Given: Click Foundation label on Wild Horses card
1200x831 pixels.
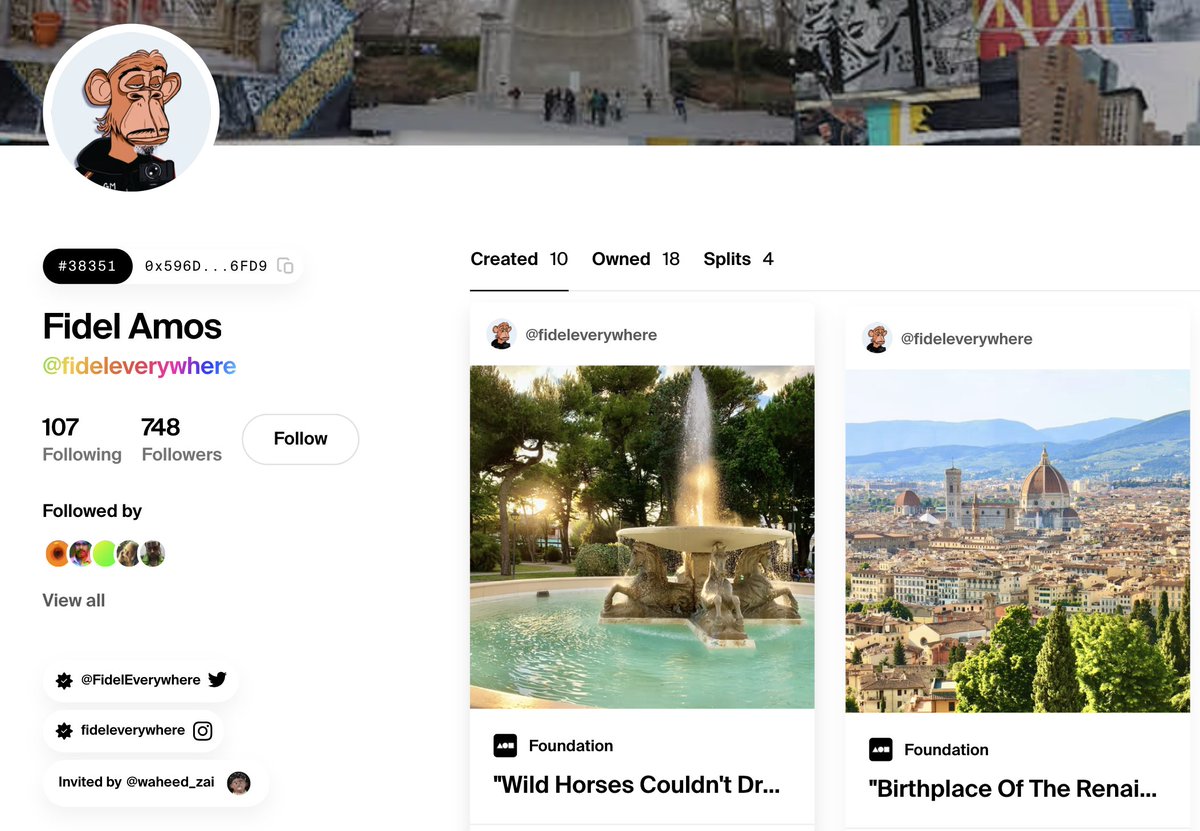Looking at the screenshot, I should pos(571,746).
